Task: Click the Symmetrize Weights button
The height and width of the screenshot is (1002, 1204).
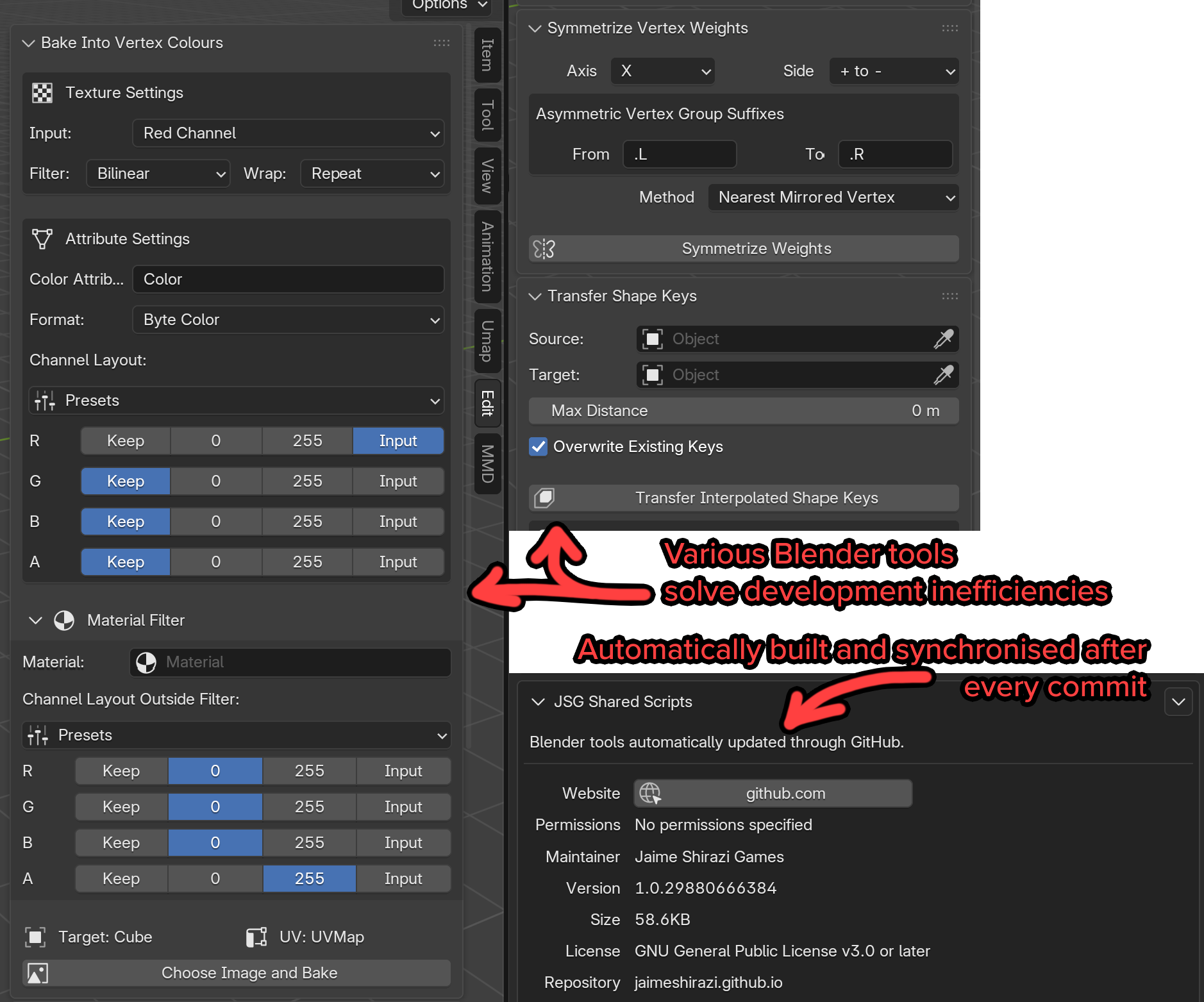Action: click(744, 249)
